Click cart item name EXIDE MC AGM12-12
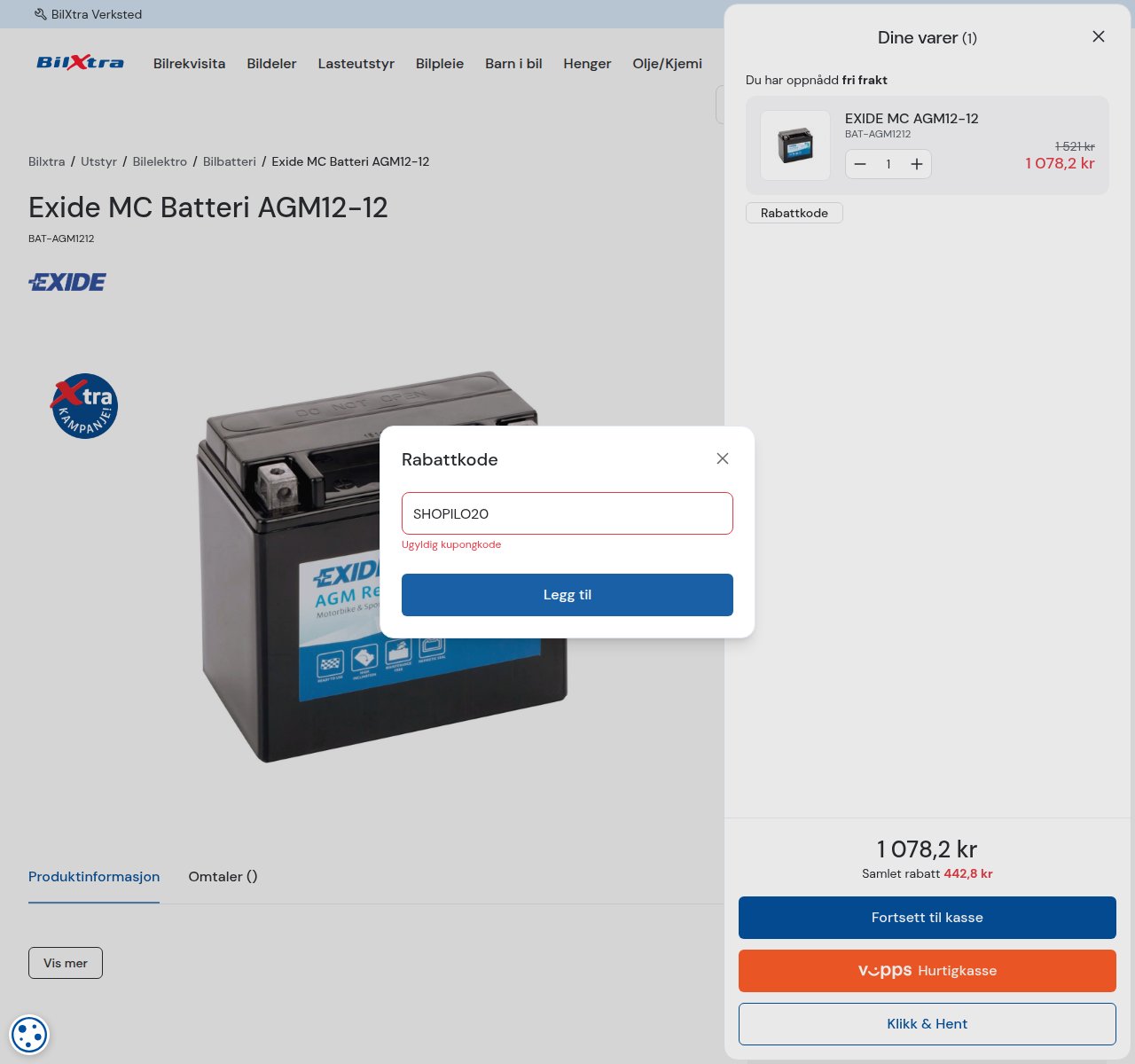The image size is (1135, 1064). (x=912, y=119)
